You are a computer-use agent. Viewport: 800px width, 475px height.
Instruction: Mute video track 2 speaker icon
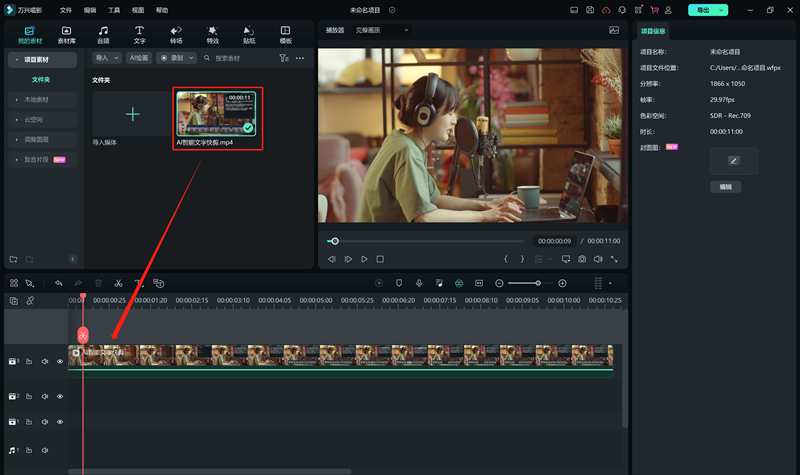click(45, 396)
